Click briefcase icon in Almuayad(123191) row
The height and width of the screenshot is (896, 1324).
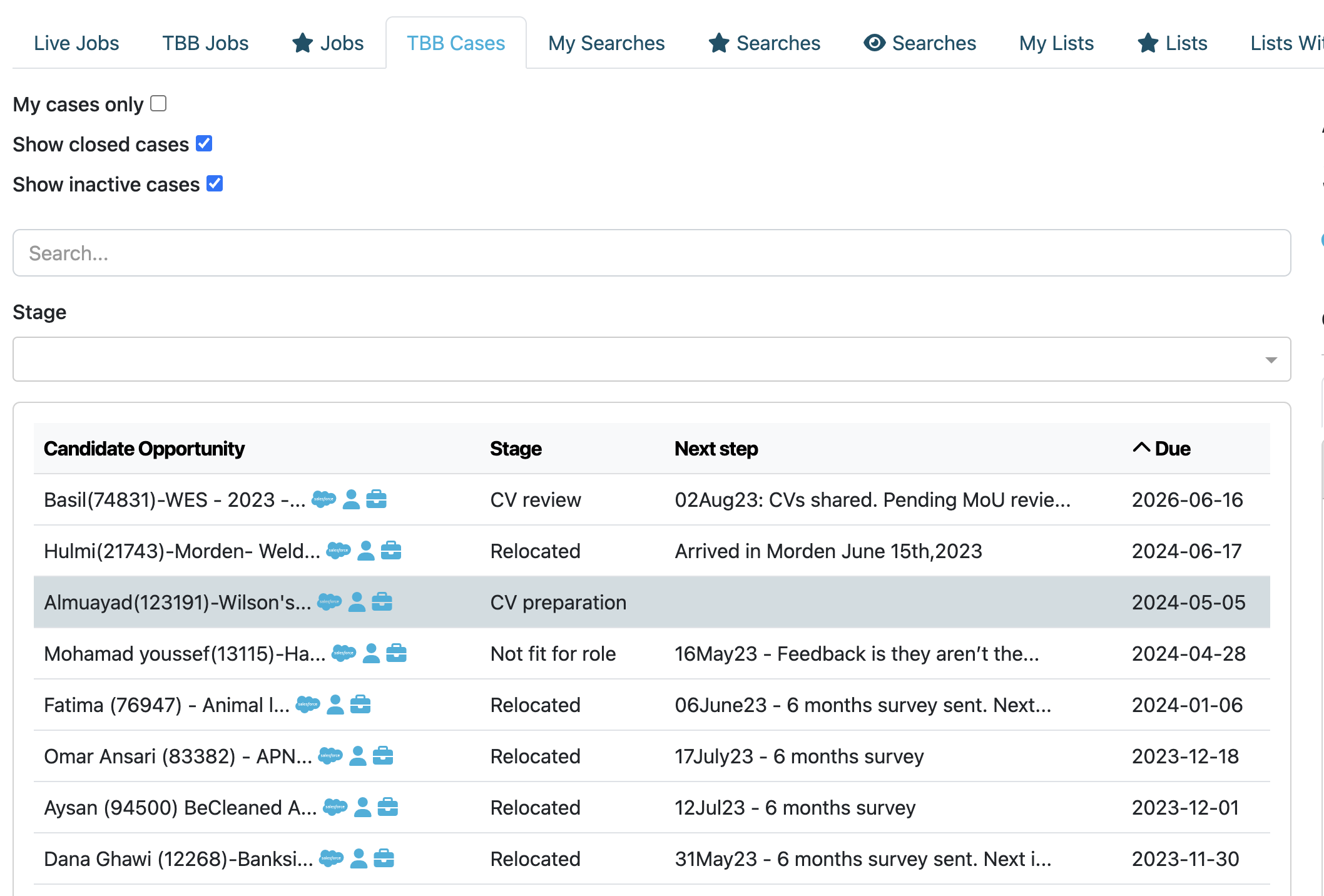tap(382, 602)
